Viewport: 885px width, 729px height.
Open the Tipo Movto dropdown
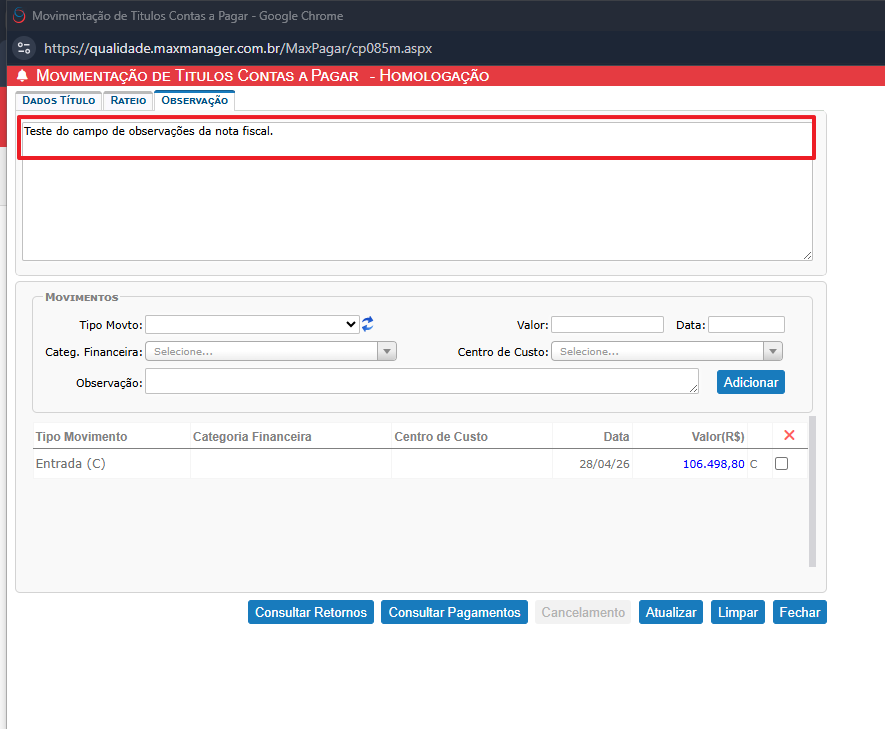[x=252, y=324]
